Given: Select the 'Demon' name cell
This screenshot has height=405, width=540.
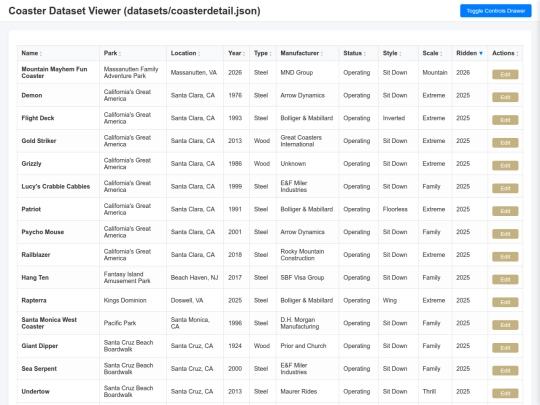Looking at the screenshot, I should (x=58, y=95).
